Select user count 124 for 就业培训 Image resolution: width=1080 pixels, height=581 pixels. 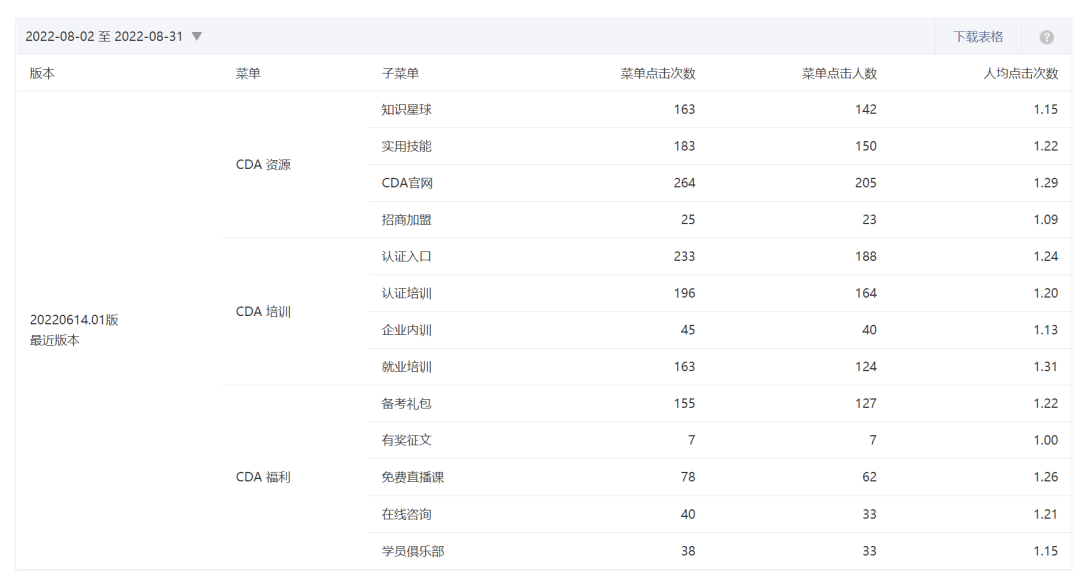click(866, 367)
